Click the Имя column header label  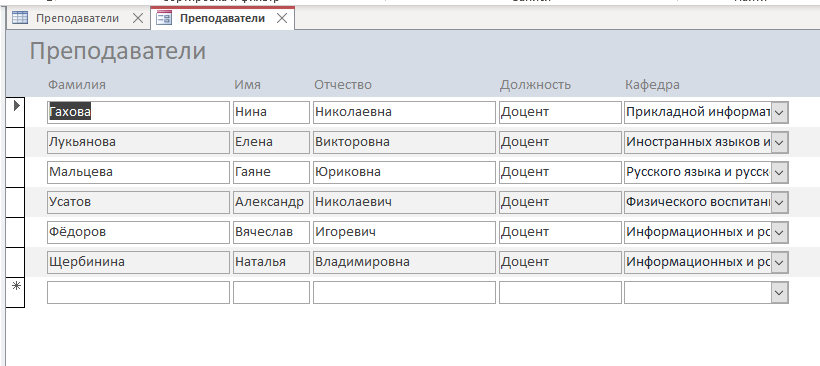(x=247, y=85)
